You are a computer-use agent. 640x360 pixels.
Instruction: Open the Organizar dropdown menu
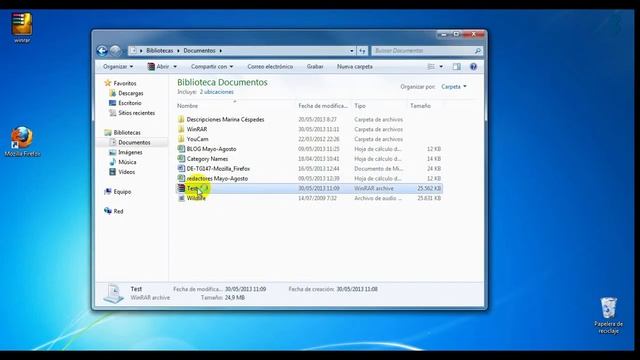pyautogui.click(x=118, y=67)
